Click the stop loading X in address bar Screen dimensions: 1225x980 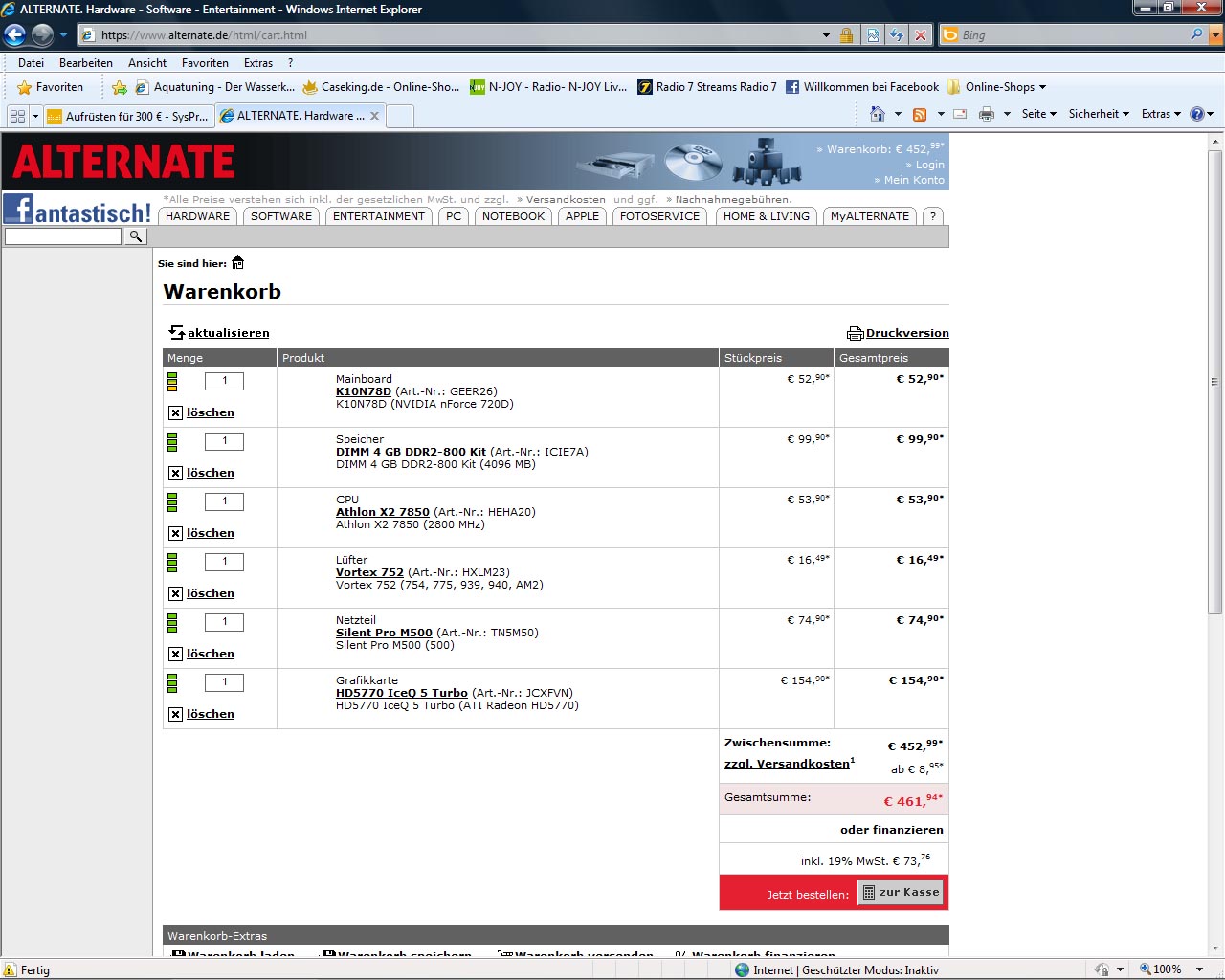click(921, 35)
